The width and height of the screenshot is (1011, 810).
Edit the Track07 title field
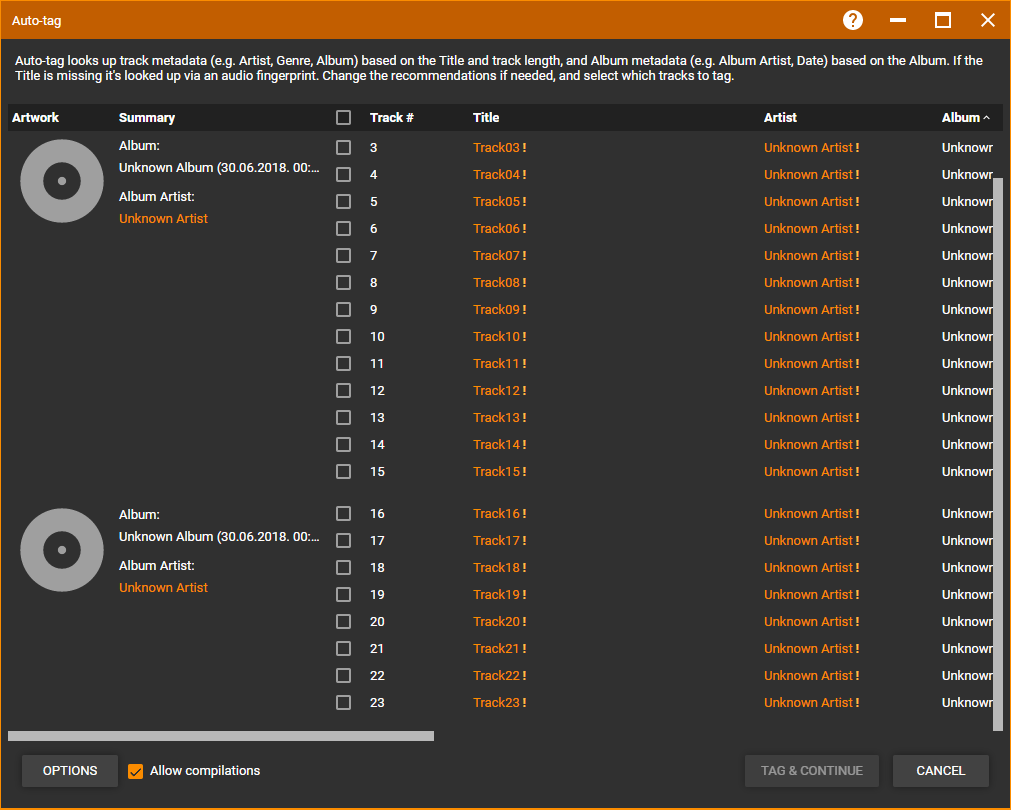coord(497,256)
